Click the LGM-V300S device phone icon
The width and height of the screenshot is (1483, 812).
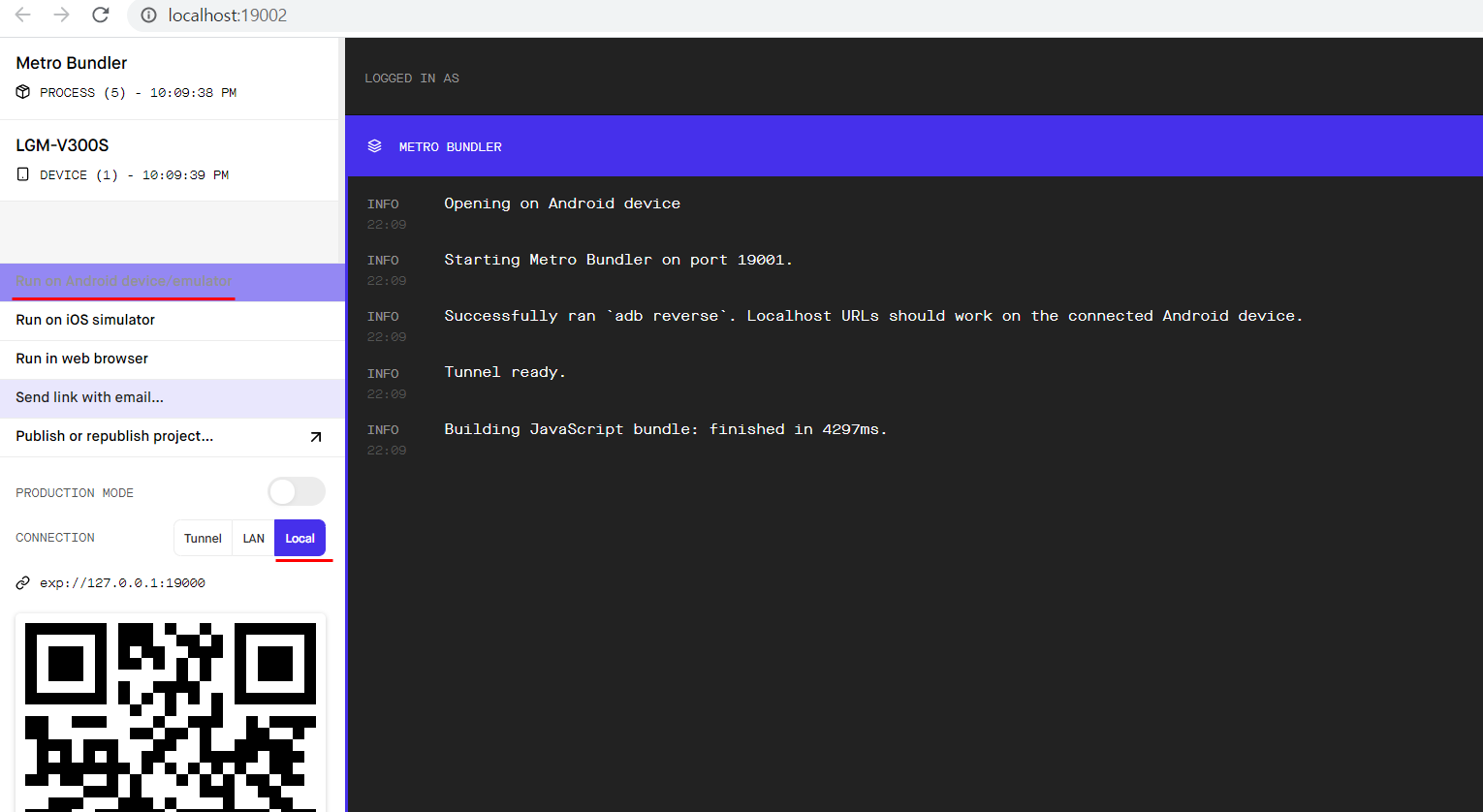point(23,174)
